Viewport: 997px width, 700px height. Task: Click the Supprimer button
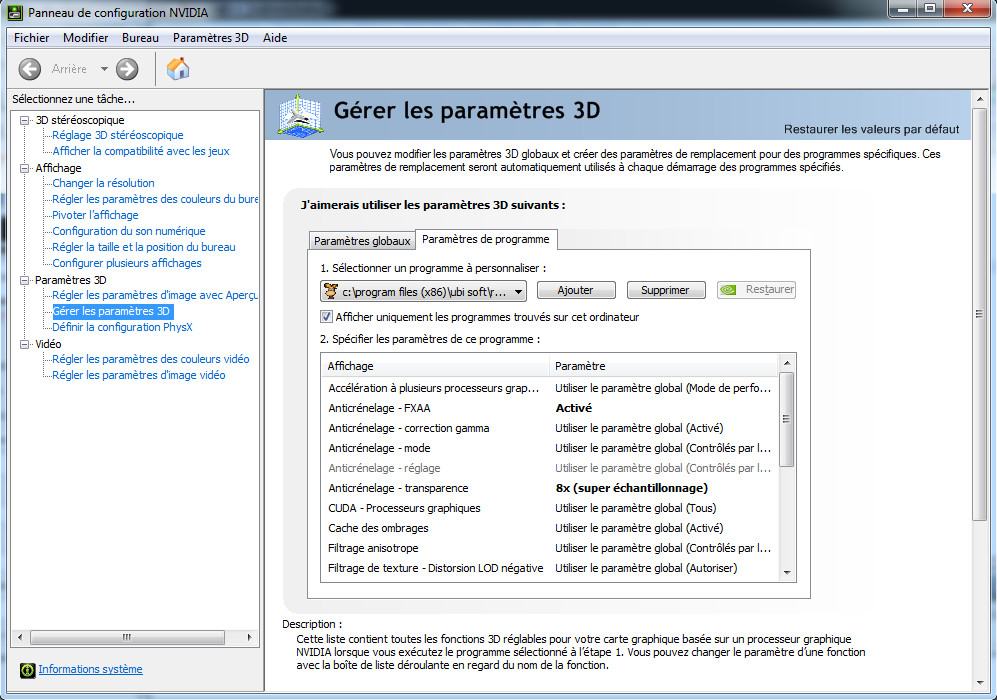tap(666, 290)
